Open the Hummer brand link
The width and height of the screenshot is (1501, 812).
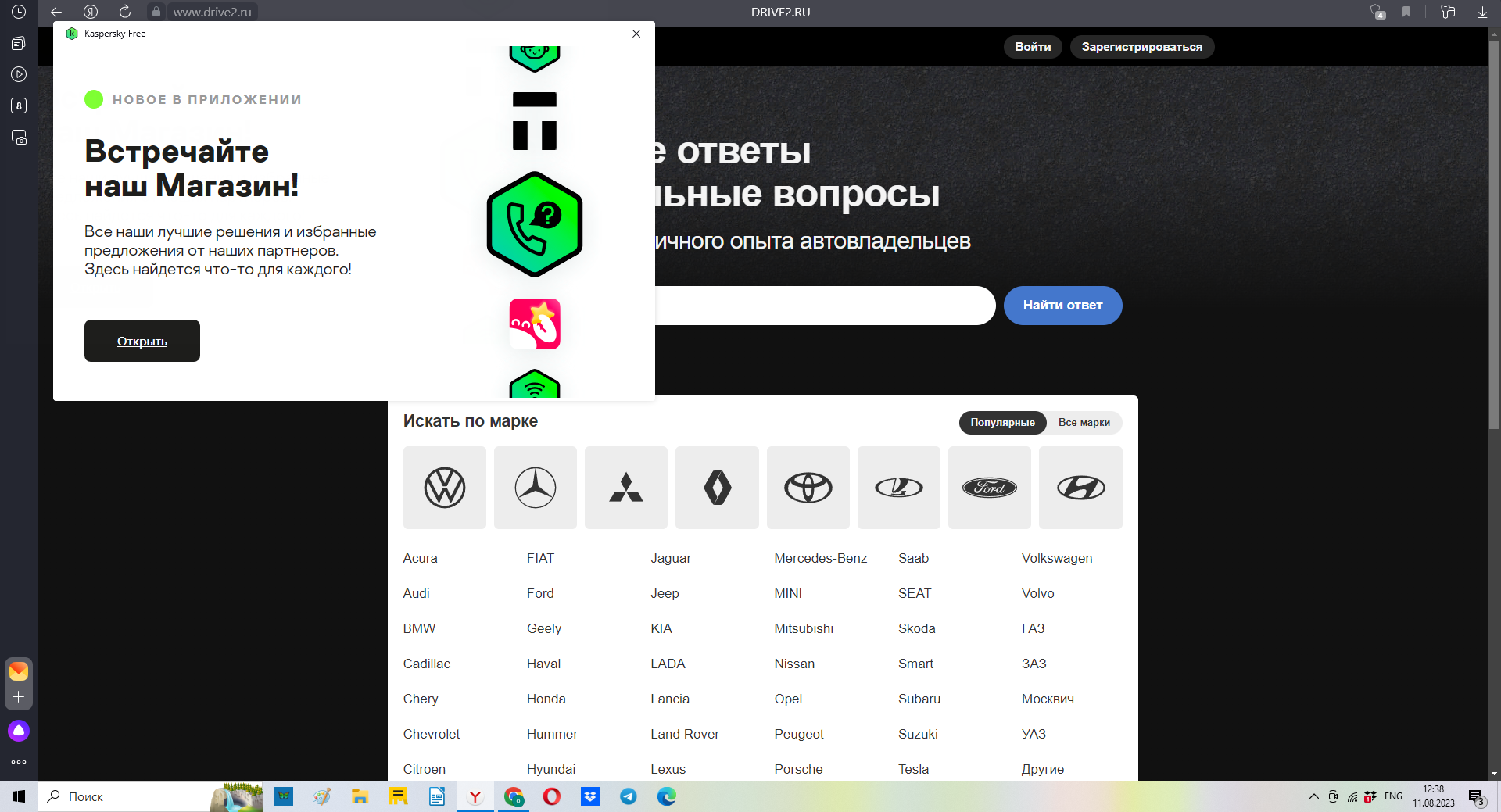(552, 734)
